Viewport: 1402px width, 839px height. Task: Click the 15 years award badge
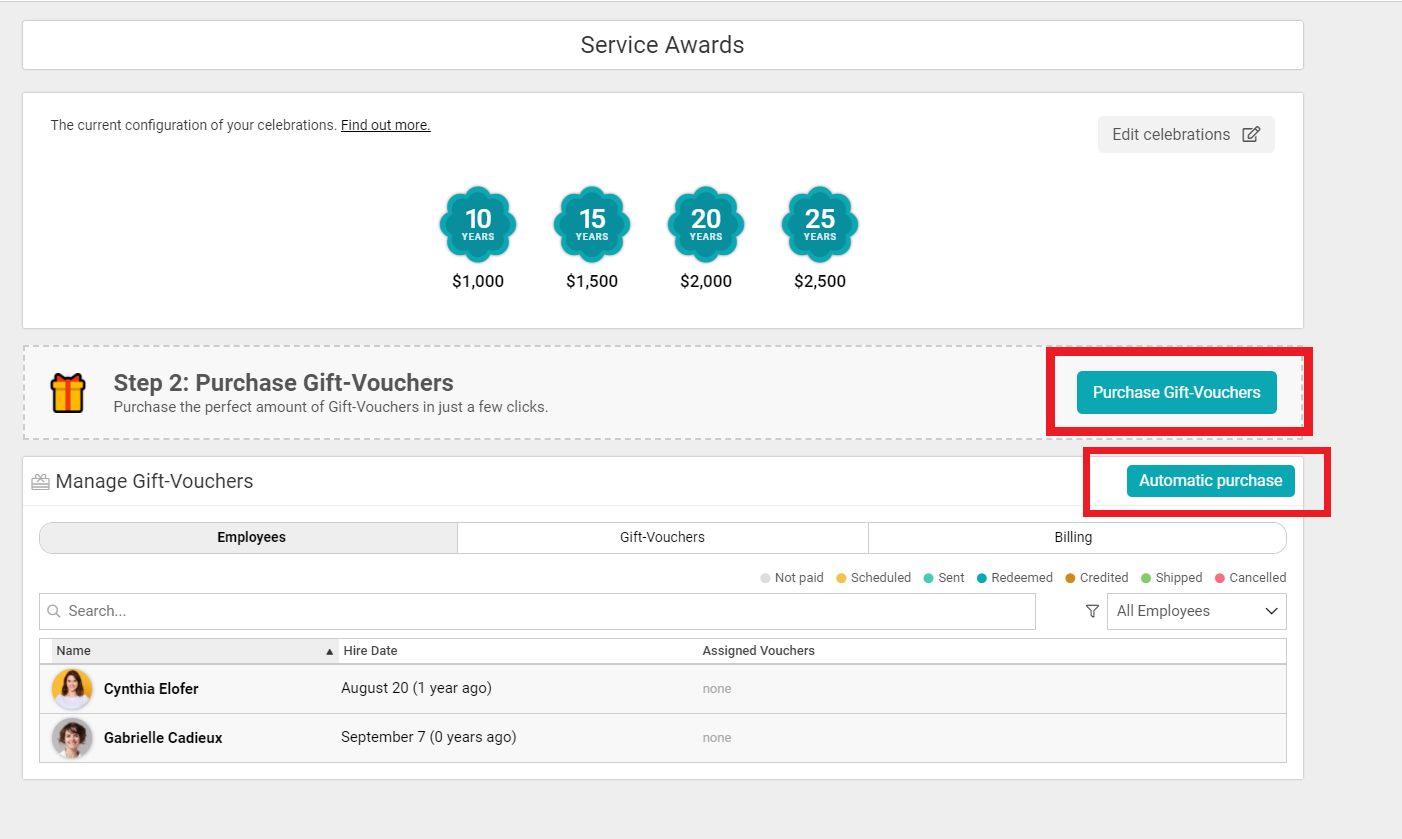[592, 224]
